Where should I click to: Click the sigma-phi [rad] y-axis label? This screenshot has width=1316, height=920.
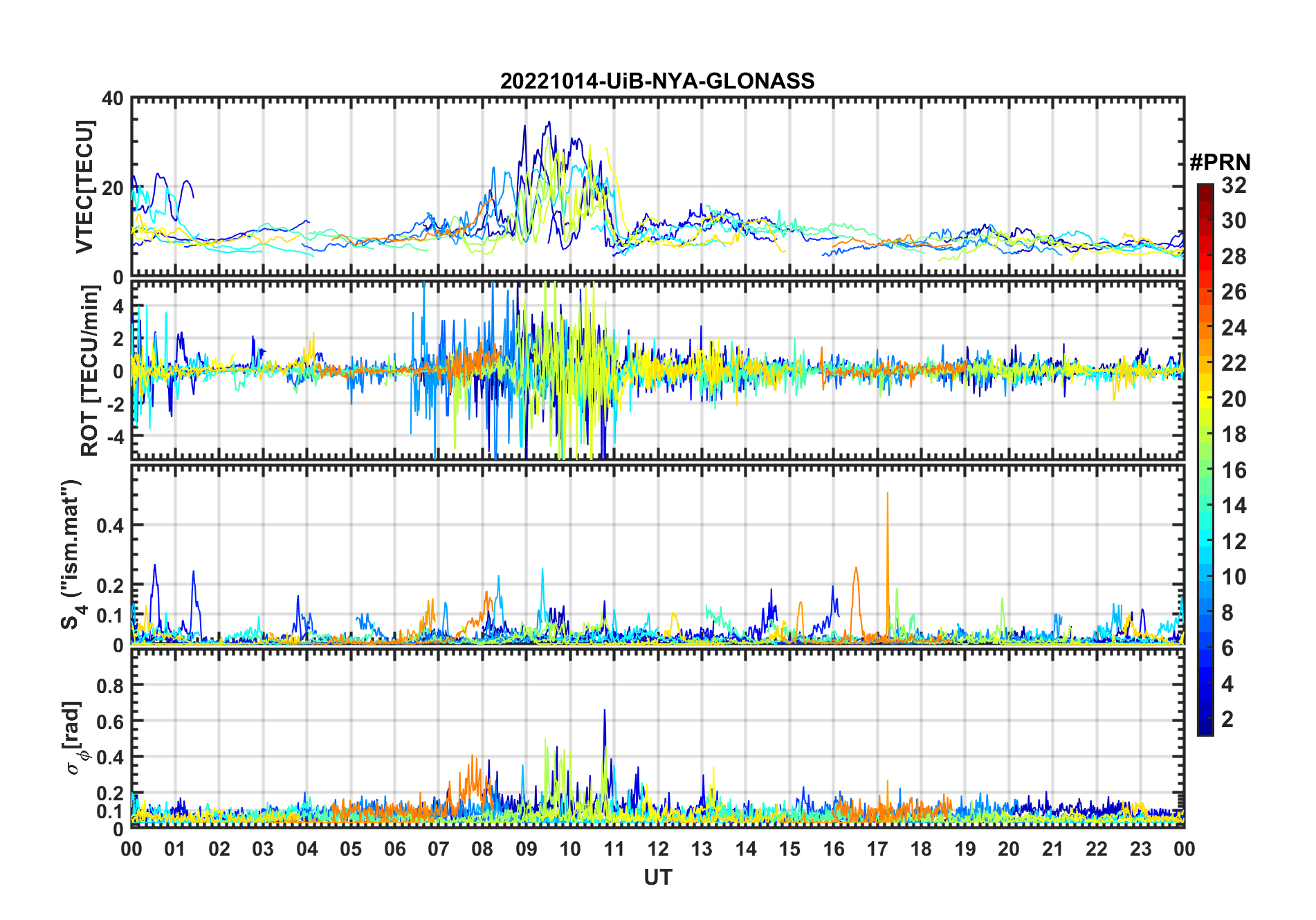click(74, 738)
